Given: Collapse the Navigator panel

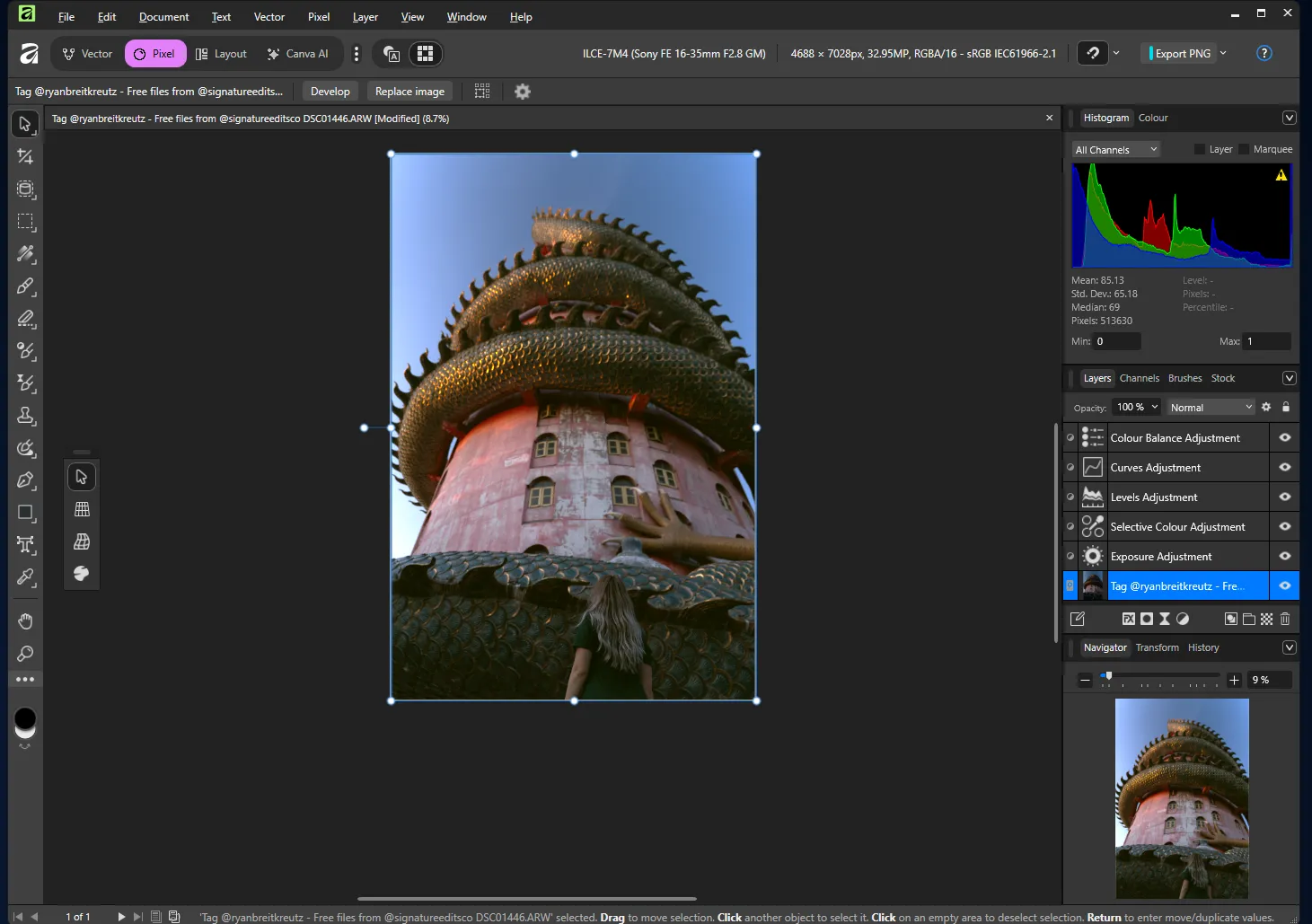Looking at the screenshot, I should tap(1290, 647).
